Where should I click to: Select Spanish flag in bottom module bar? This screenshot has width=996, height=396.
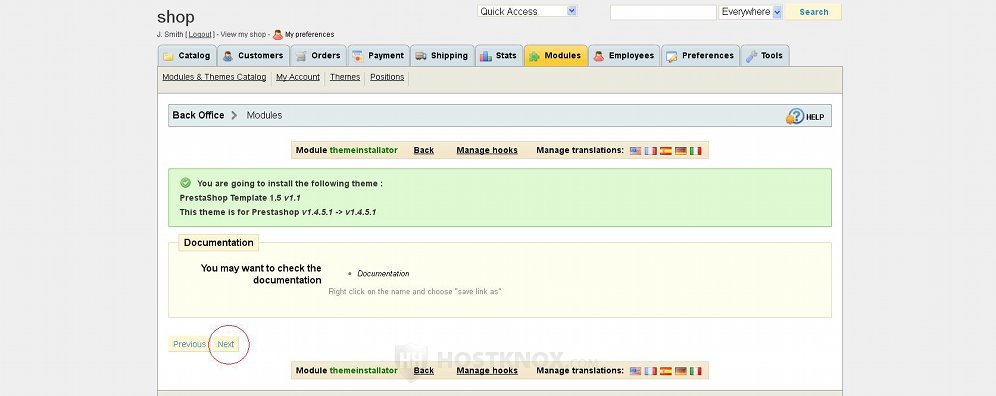[666, 371]
